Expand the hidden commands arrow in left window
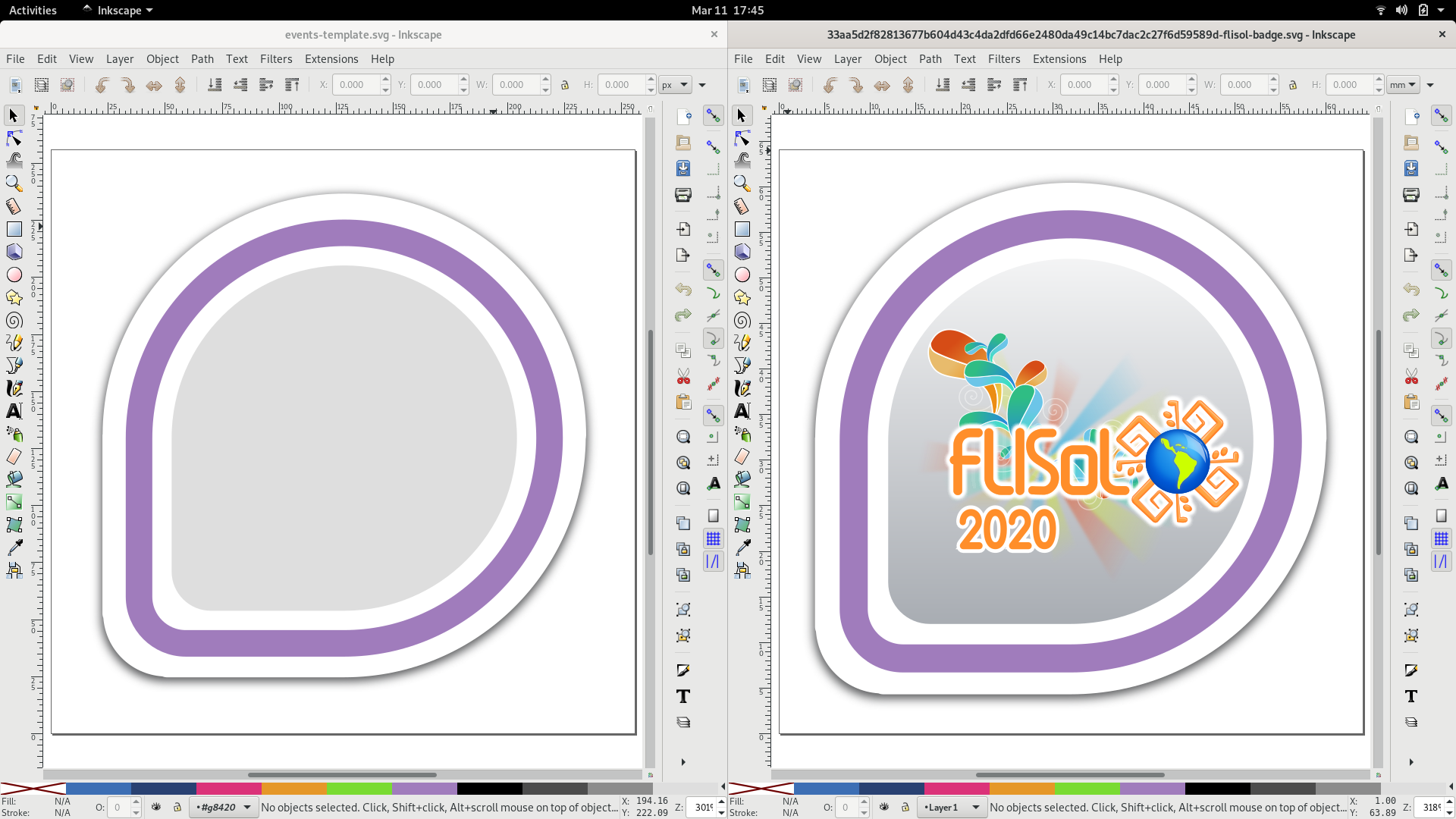The width and height of the screenshot is (1456, 819). (x=683, y=762)
